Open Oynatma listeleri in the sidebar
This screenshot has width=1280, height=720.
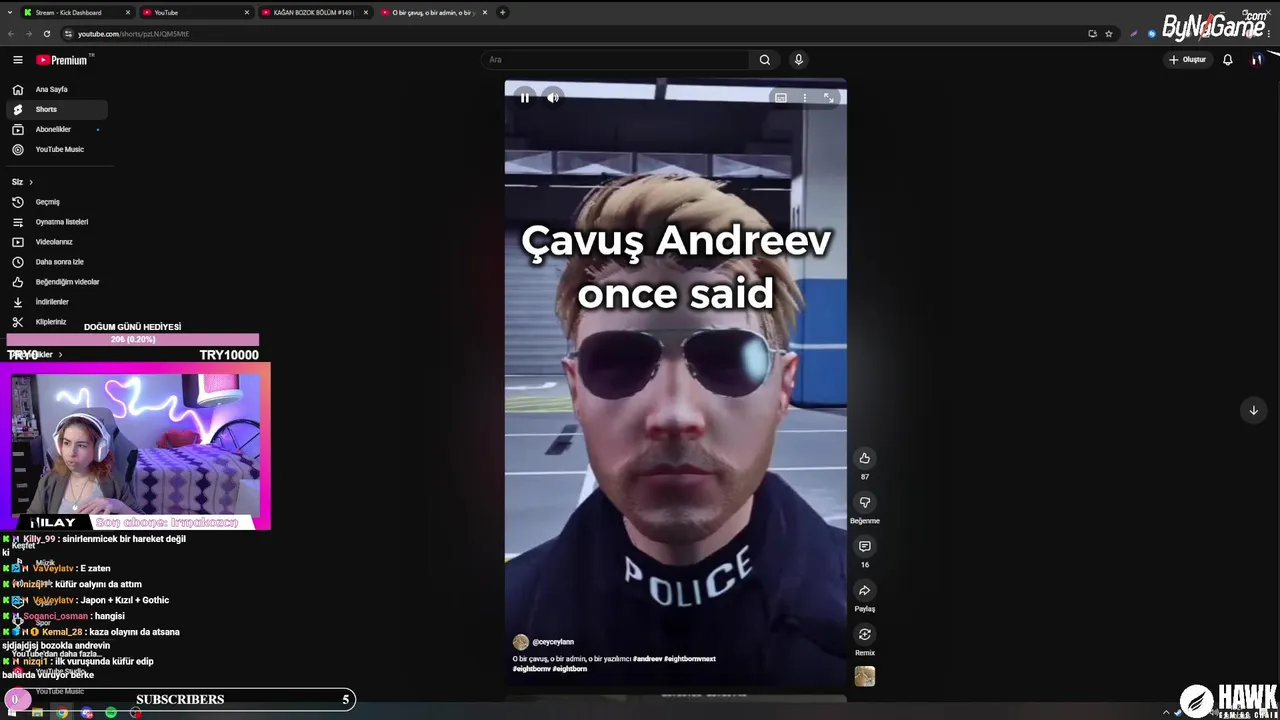(56, 222)
